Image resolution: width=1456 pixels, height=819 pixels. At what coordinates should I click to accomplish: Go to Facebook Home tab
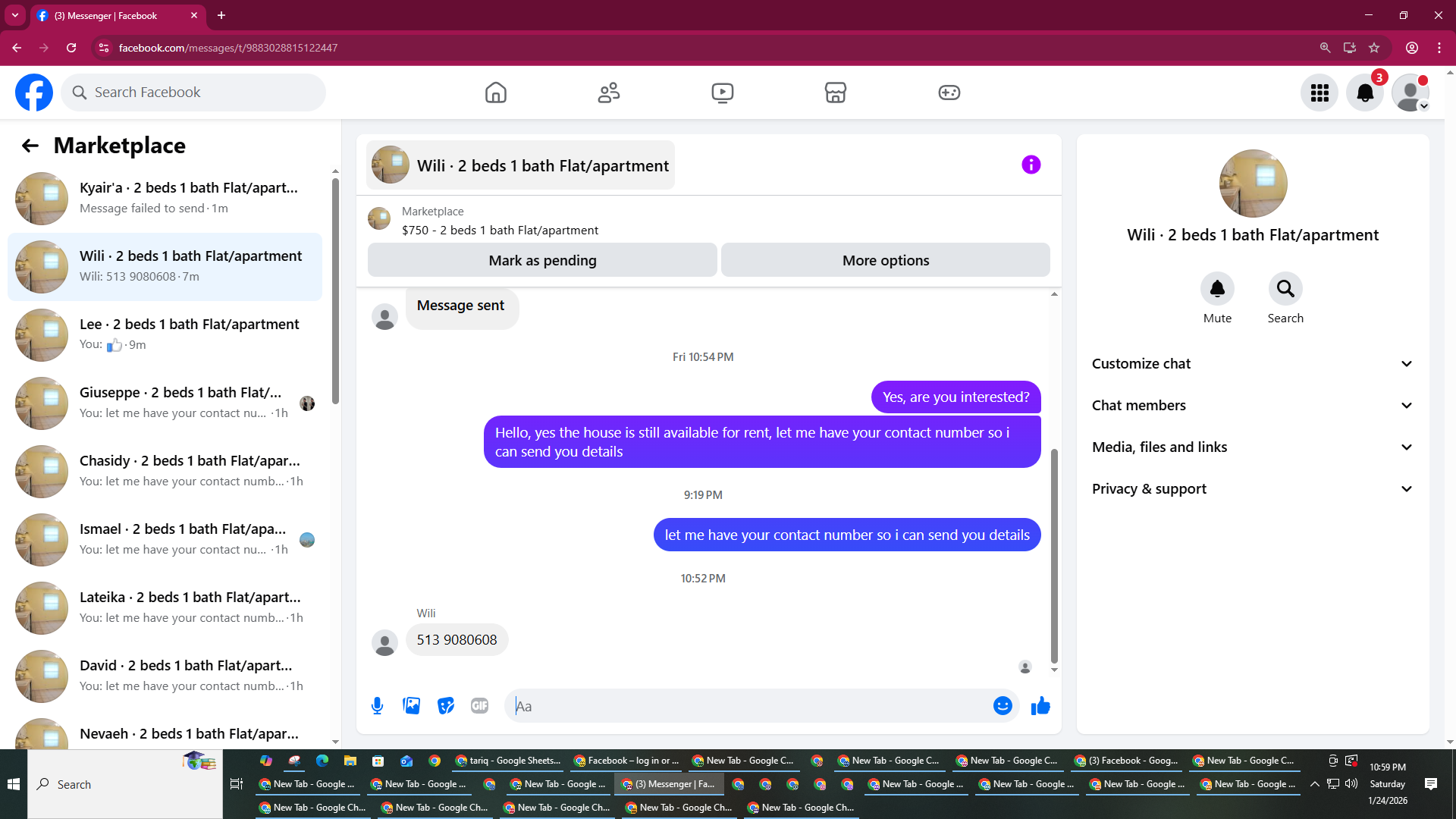tap(496, 93)
